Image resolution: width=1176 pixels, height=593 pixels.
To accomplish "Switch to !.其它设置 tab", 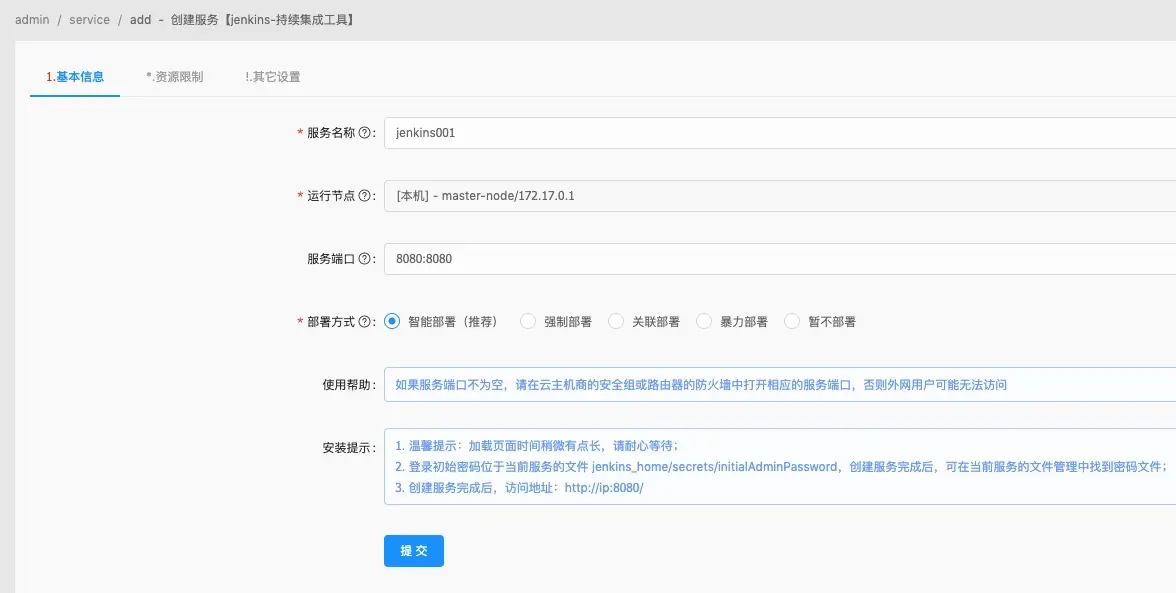I will (273, 76).
